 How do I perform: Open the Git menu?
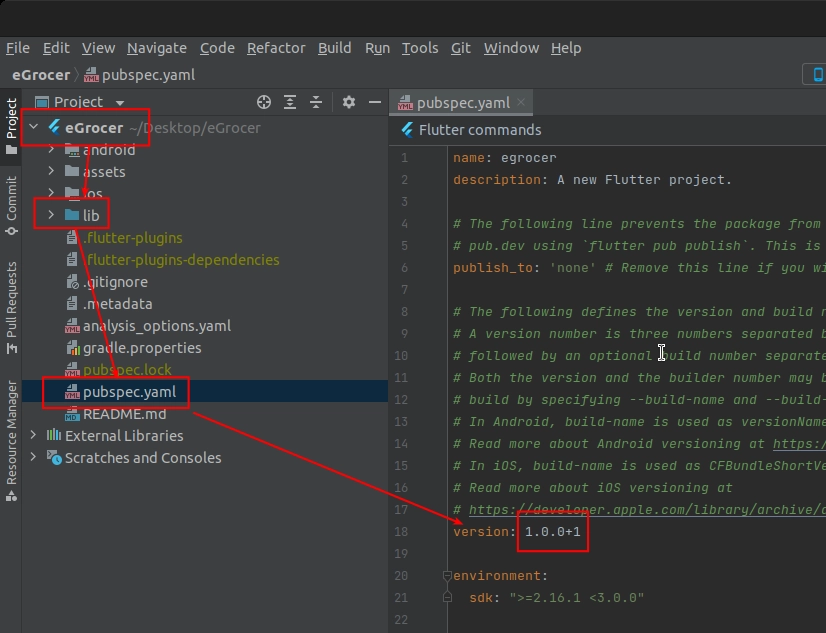[x=460, y=48]
